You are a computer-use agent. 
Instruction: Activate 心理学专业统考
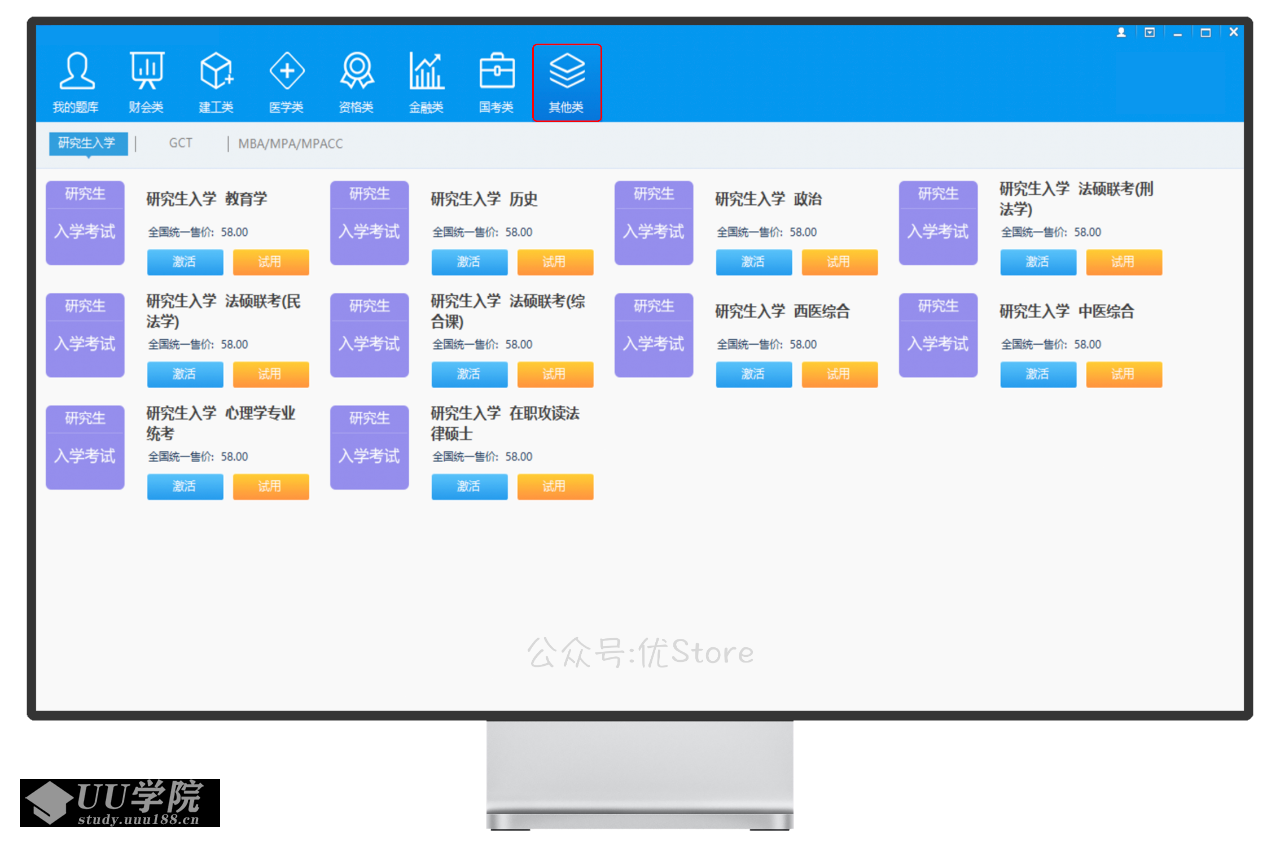tap(185, 486)
